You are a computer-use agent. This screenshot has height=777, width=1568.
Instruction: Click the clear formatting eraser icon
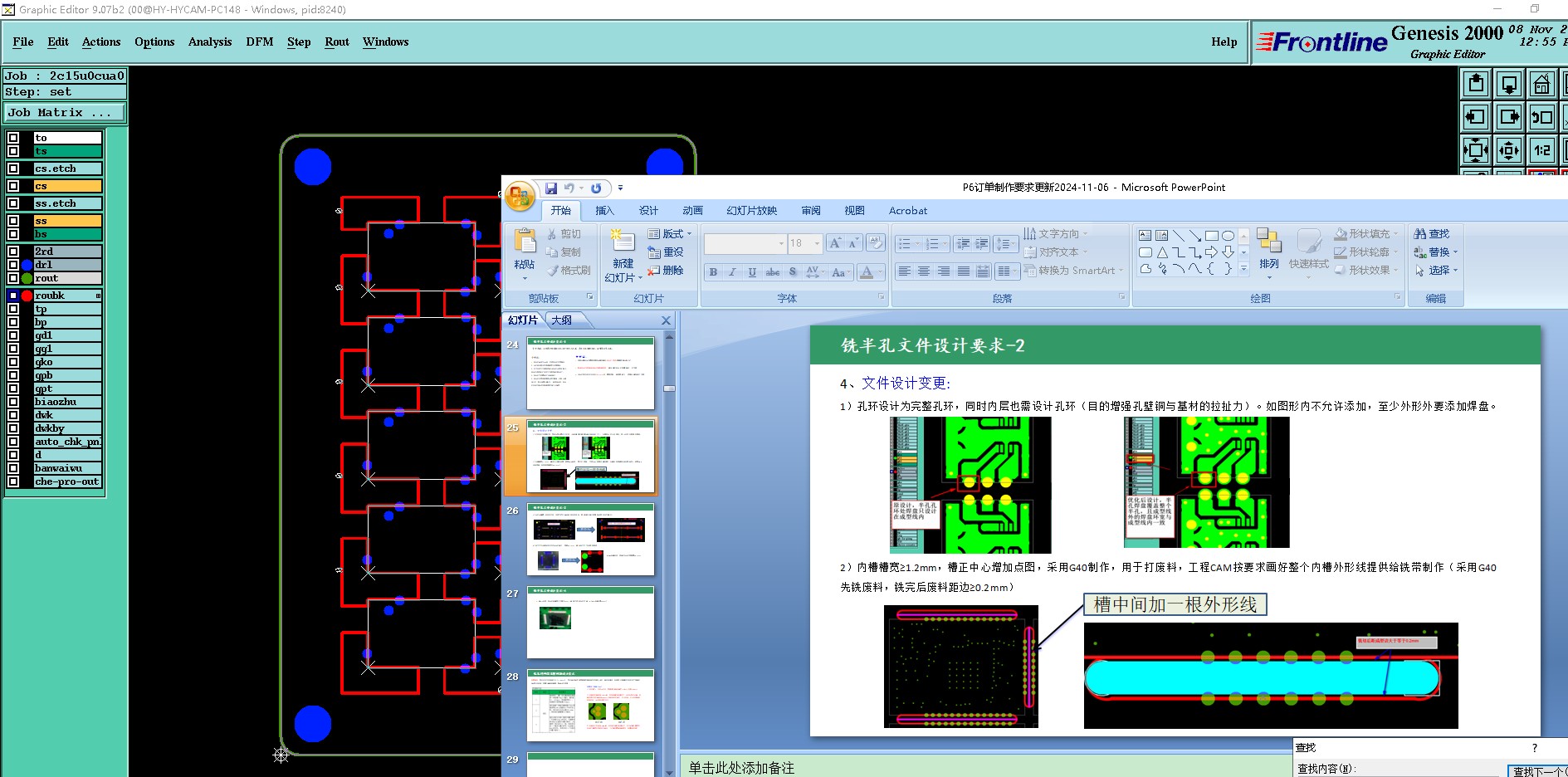tap(875, 242)
